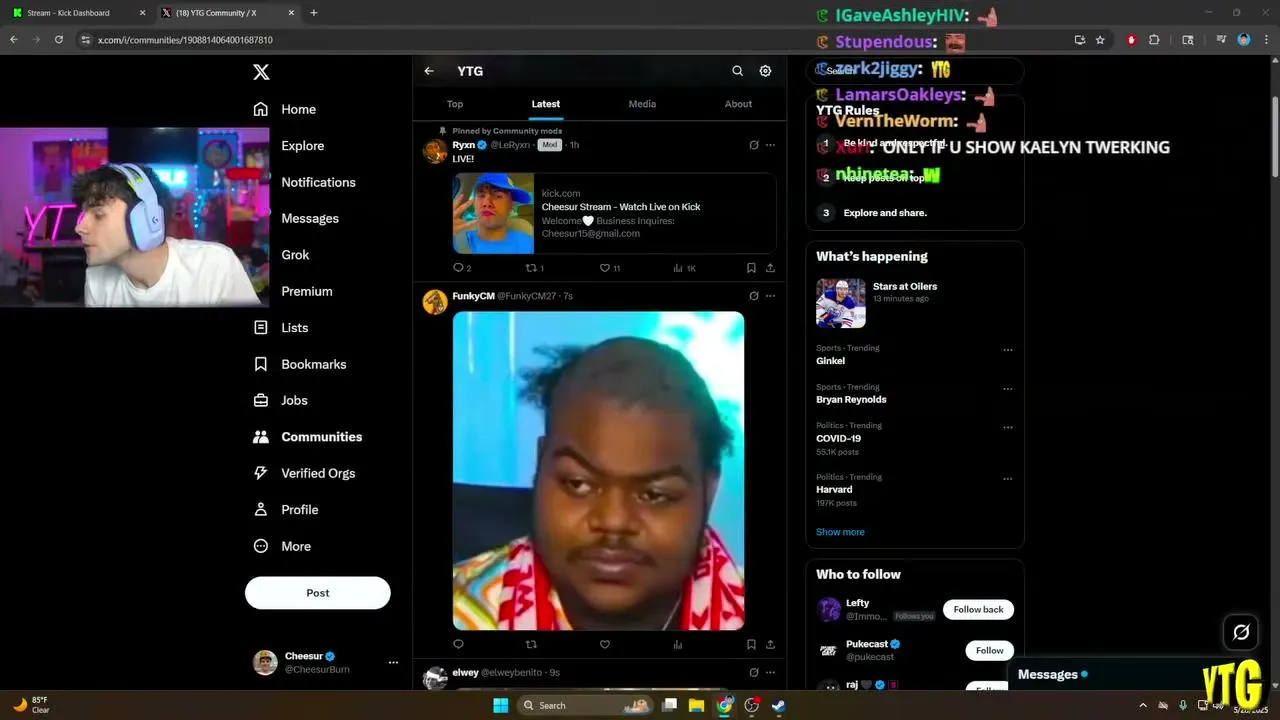Share Ryxn's pinned LIVE post
Image resolution: width=1280 pixels, height=720 pixels.
point(770,268)
